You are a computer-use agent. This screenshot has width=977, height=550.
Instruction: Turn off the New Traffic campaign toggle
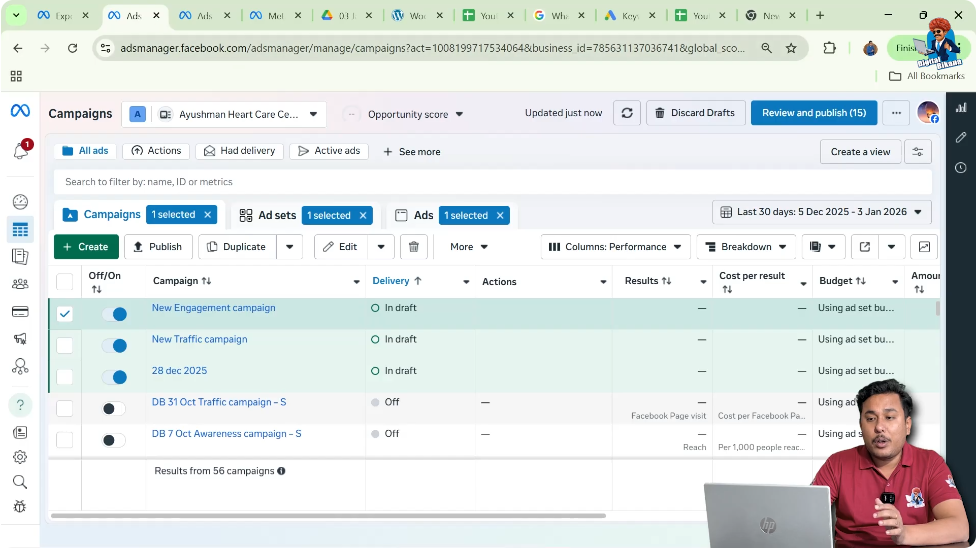coord(114,346)
